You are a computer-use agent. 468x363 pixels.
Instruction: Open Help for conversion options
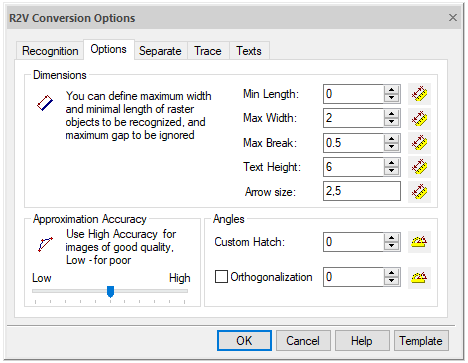click(362, 341)
